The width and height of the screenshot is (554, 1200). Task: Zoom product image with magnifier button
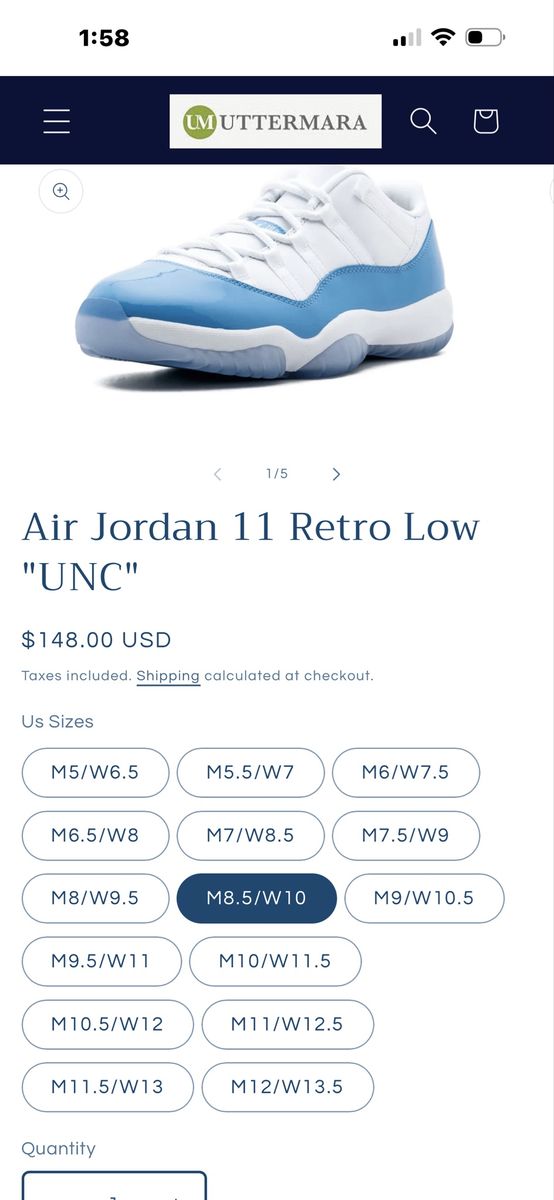60,190
